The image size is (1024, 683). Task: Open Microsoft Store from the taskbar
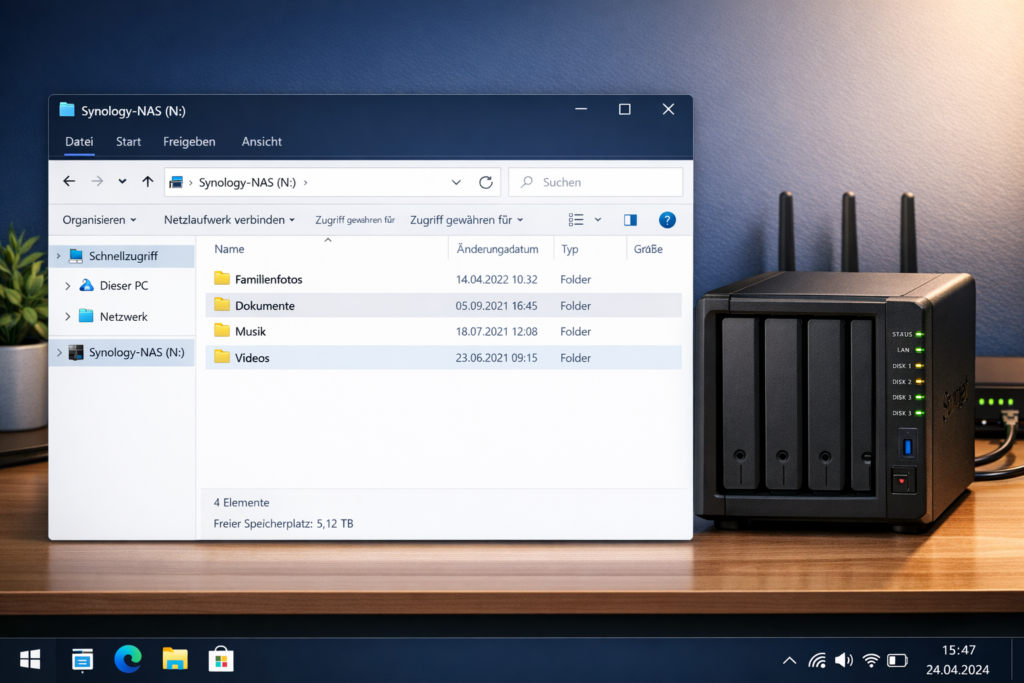click(x=221, y=659)
